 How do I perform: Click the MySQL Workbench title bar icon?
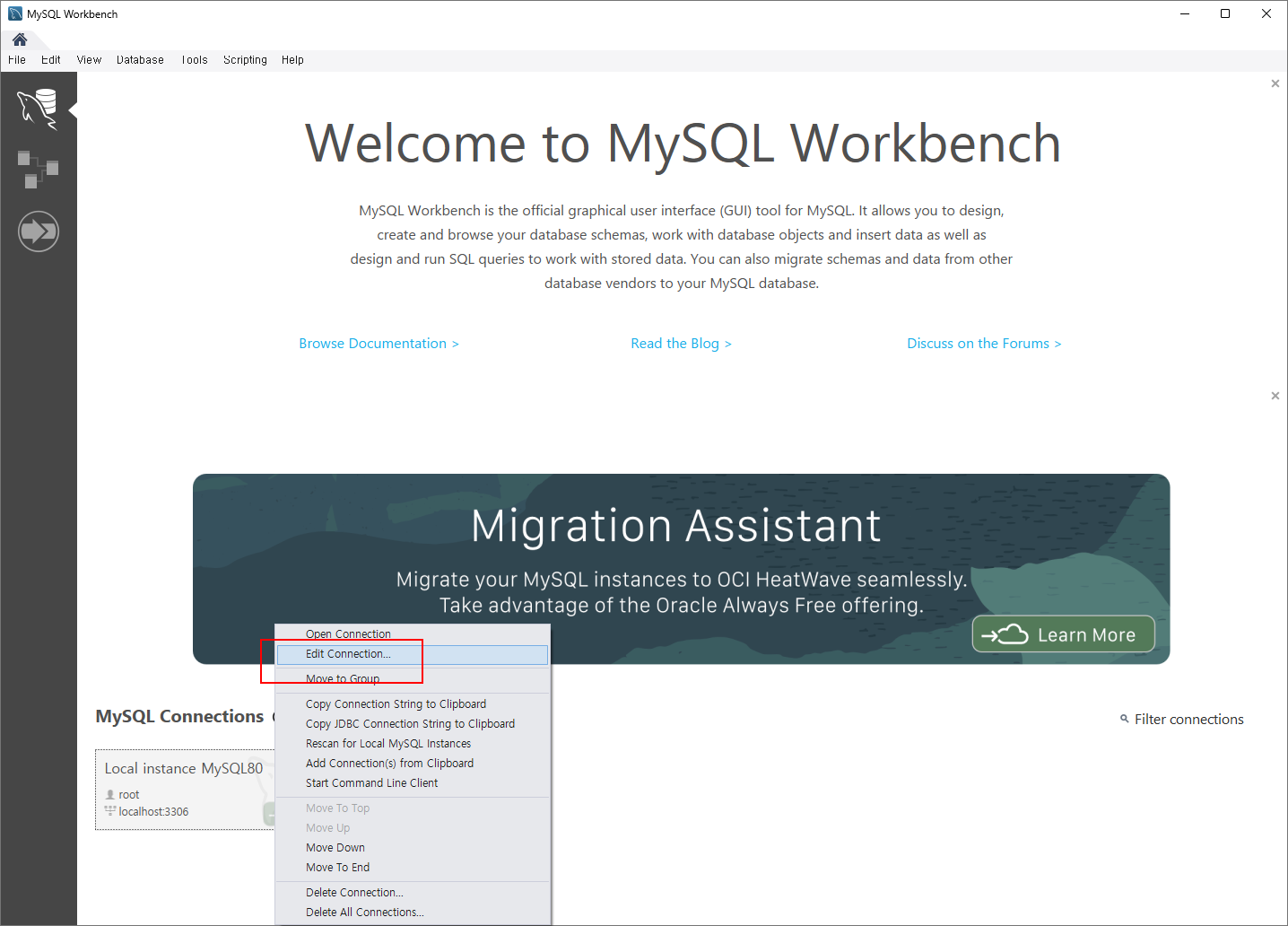(x=15, y=13)
